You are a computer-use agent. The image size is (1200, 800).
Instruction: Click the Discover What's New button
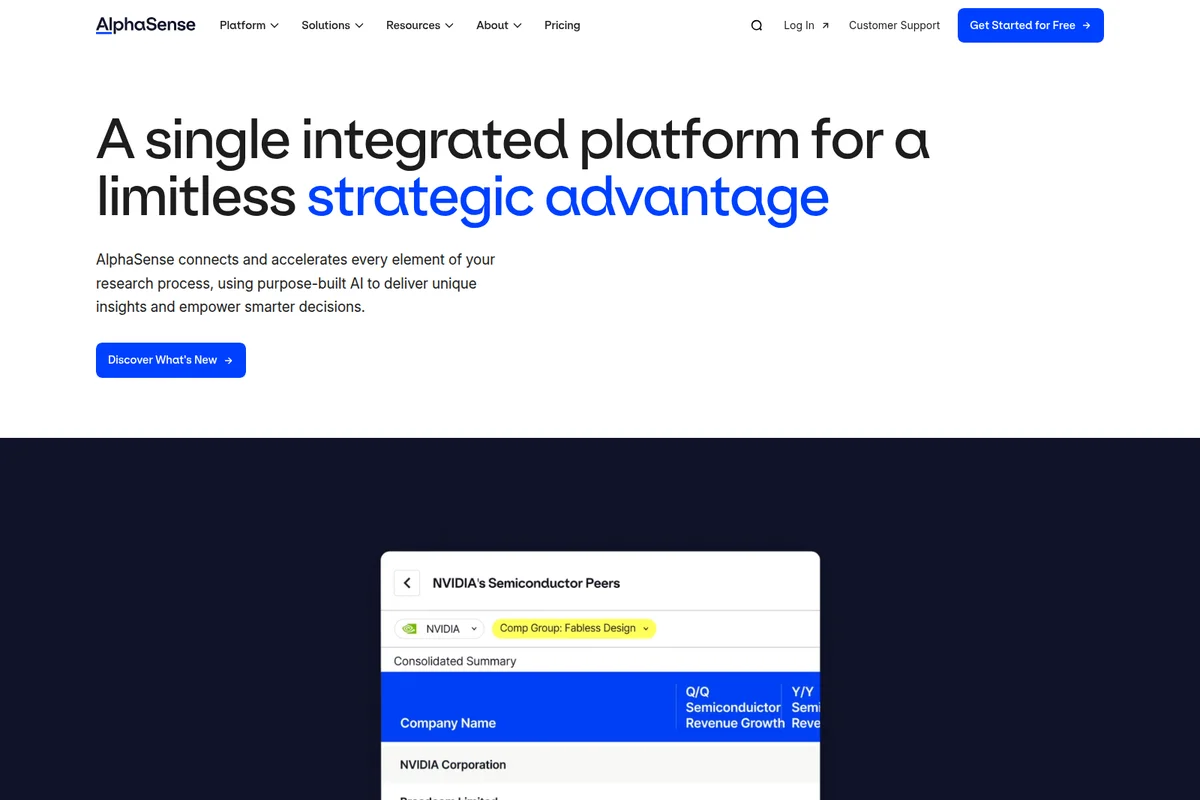click(170, 360)
